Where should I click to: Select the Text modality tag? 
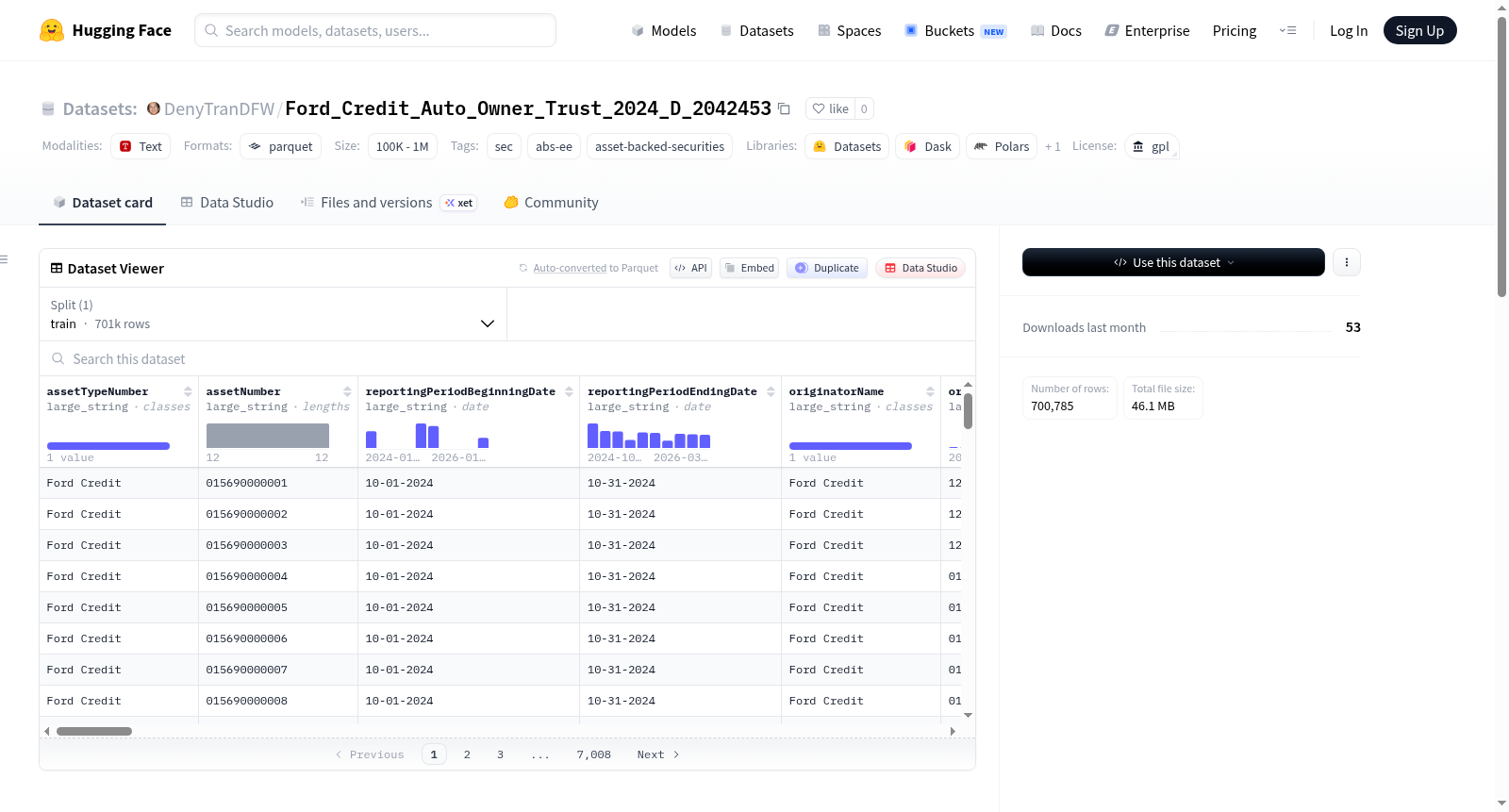(141, 146)
